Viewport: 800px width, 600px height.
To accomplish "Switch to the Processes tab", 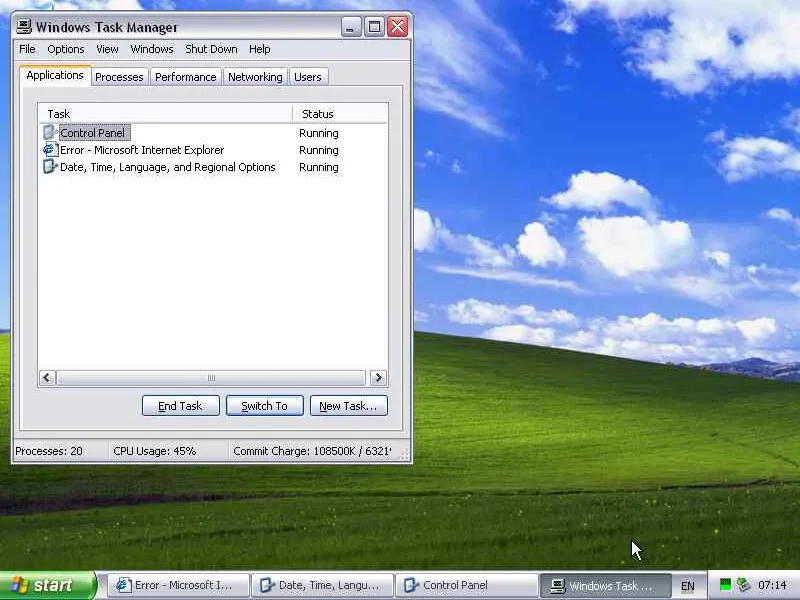I will tap(119, 77).
